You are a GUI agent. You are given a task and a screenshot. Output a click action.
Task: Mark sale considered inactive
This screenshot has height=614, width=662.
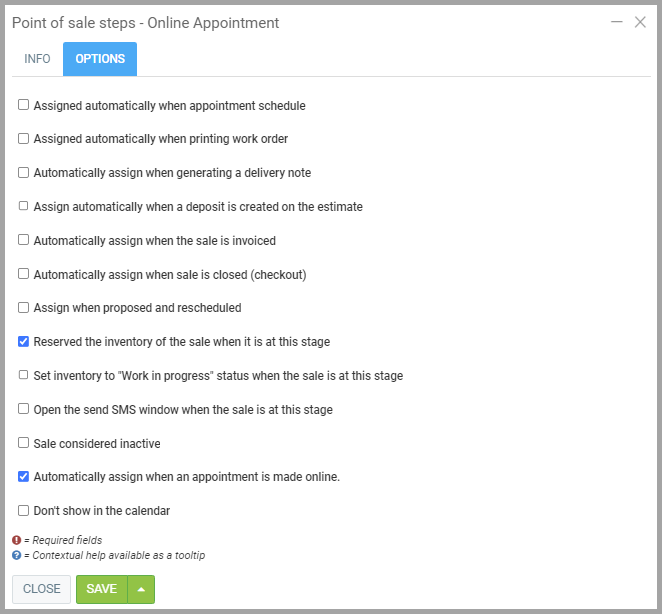(x=24, y=443)
